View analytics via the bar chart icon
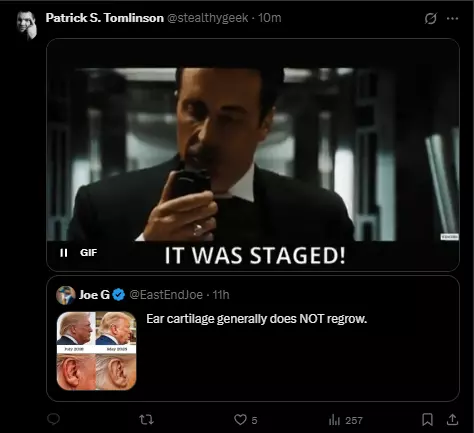 [x=334, y=420]
